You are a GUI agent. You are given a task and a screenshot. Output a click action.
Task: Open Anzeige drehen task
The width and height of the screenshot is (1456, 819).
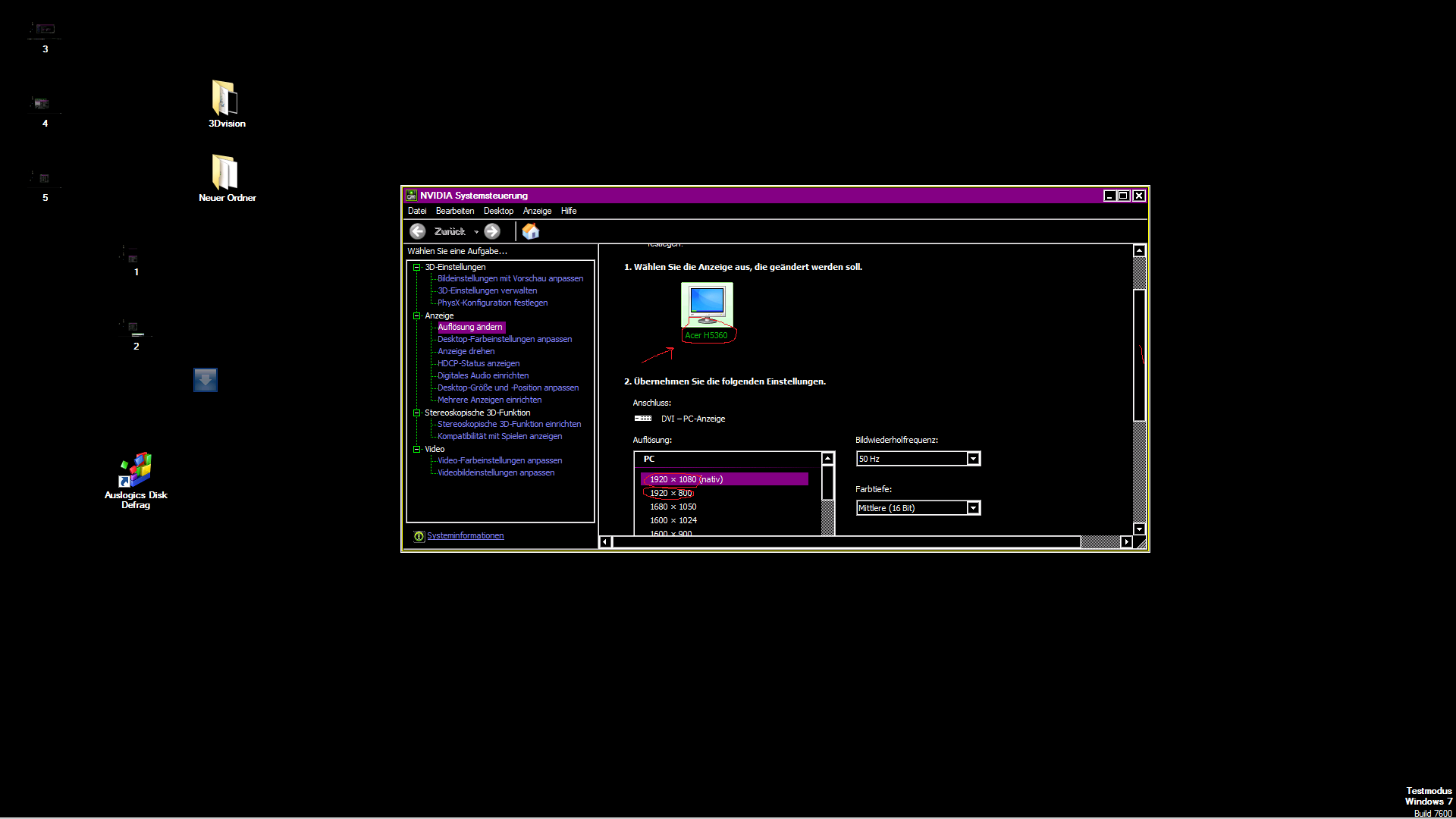[x=466, y=352]
